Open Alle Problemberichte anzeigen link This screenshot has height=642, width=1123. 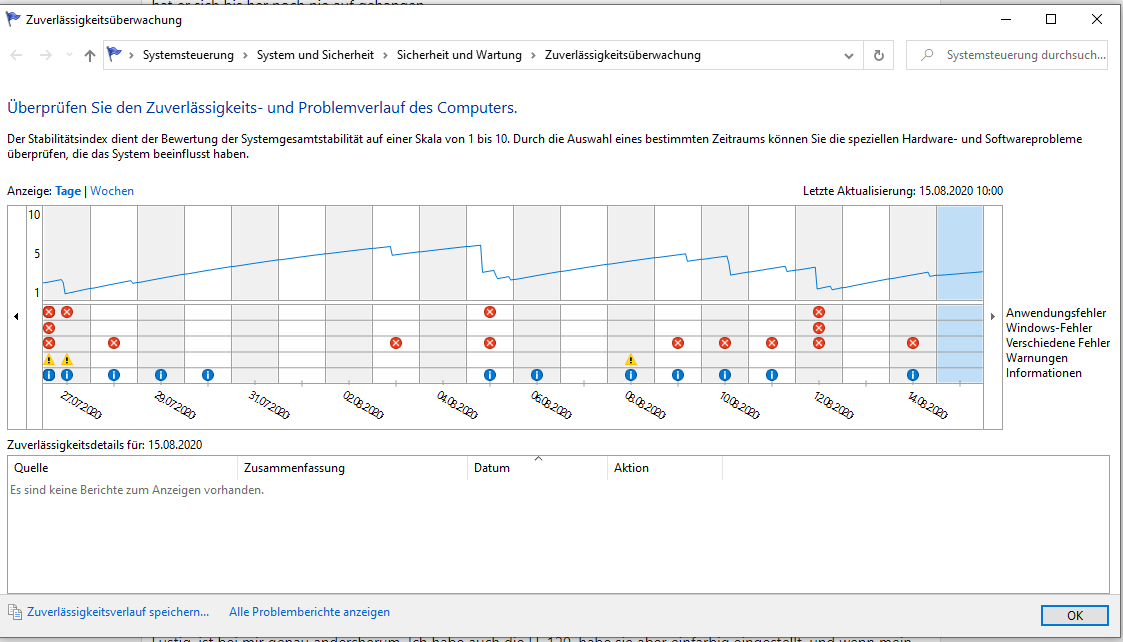point(309,612)
